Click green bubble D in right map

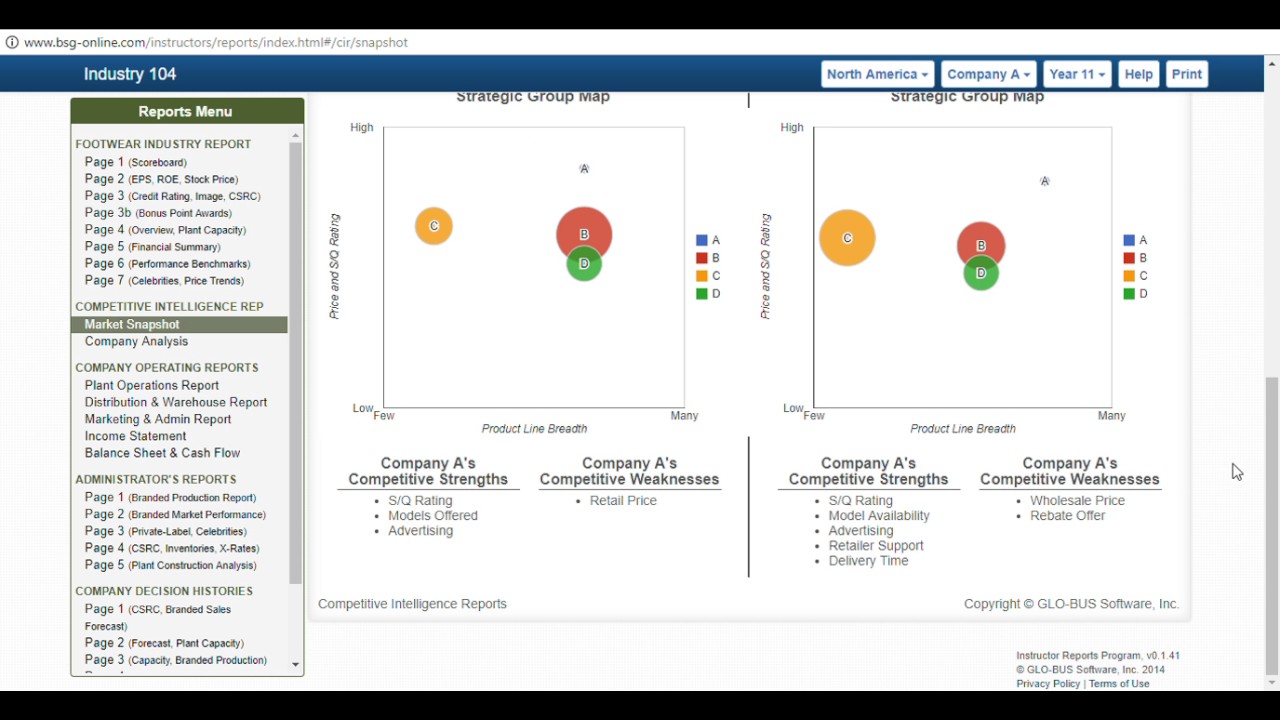coord(981,273)
